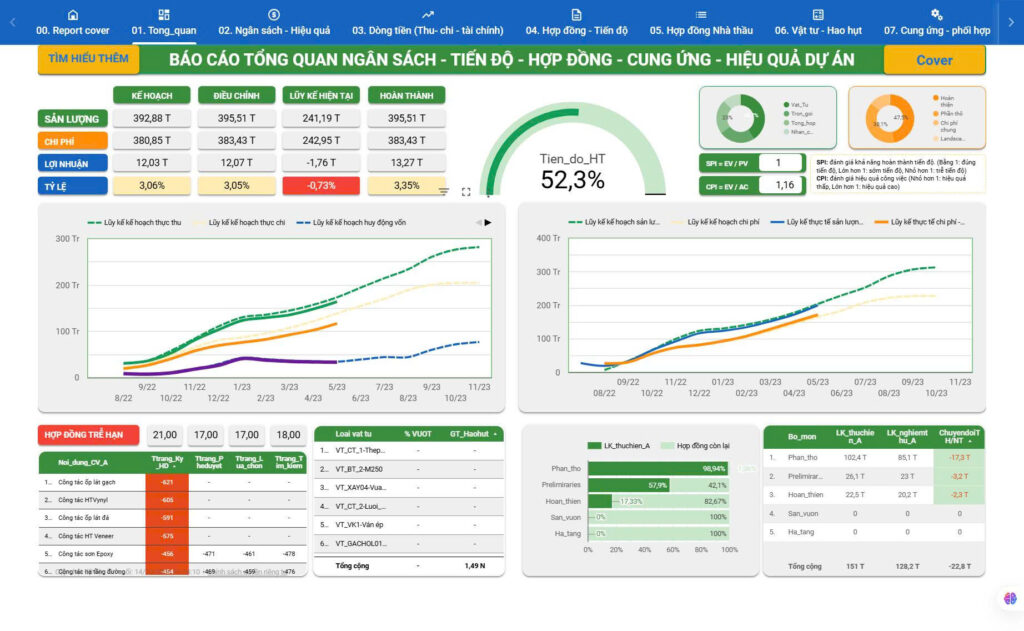1024x631 pixels.
Task: Show next legend items with black arrow
Action: pos(488,223)
